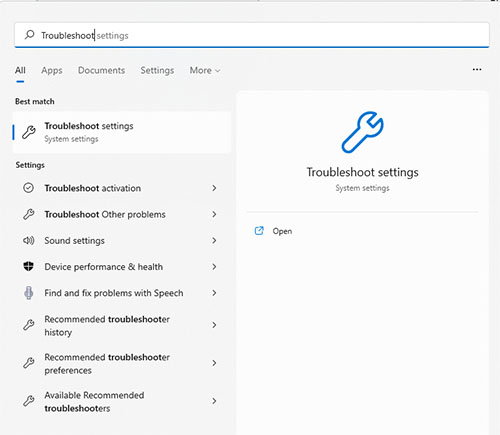The width and height of the screenshot is (500, 435).
Task: Open the three-dot options menu
Action: [x=477, y=69]
